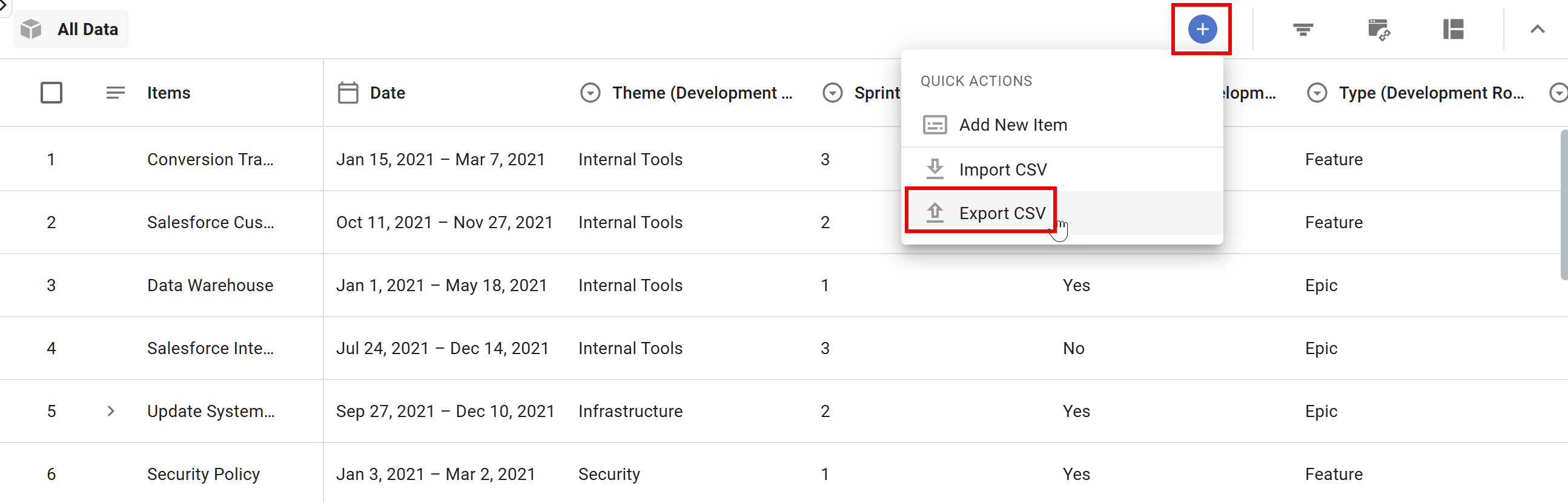Open the Theme column dropdown arrow
The image size is (1568, 503).
(590, 93)
